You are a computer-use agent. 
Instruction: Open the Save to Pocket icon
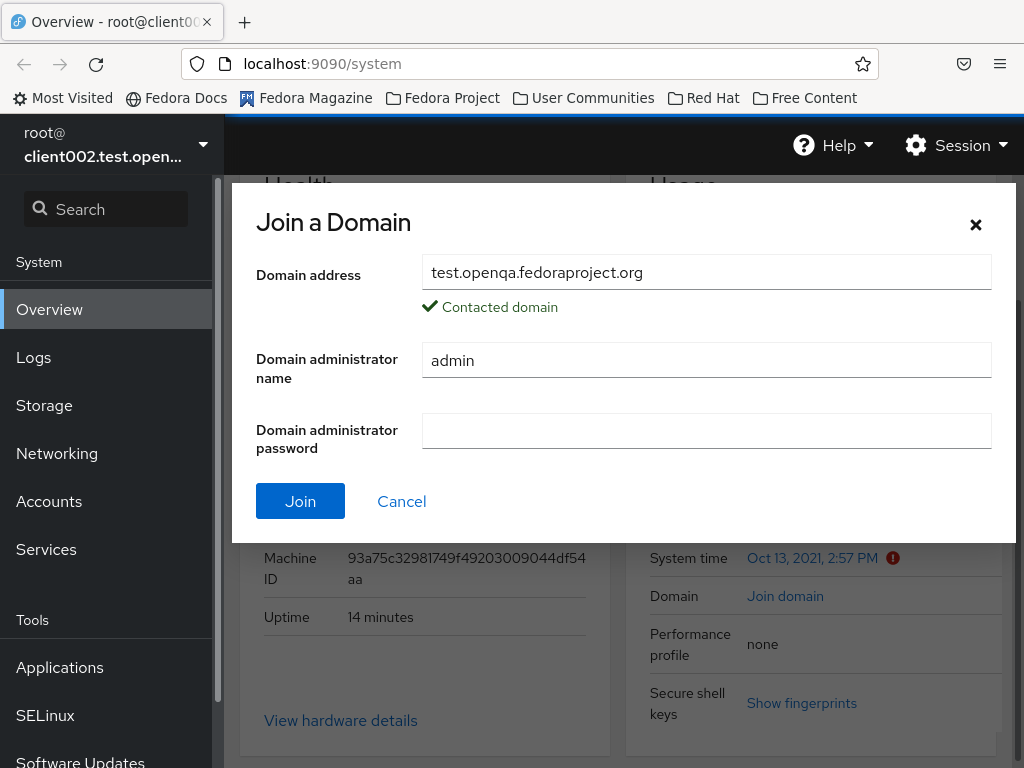pos(964,64)
